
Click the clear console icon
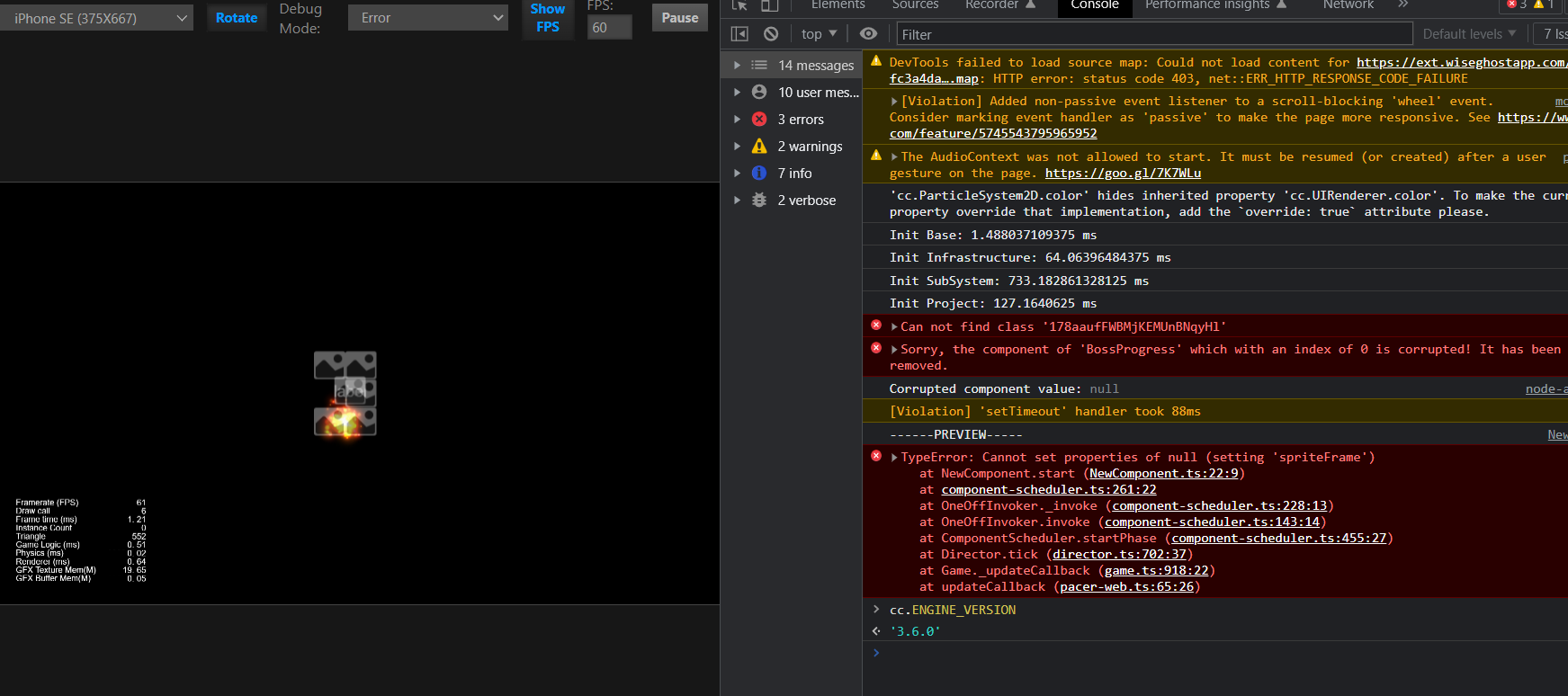coord(771,34)
